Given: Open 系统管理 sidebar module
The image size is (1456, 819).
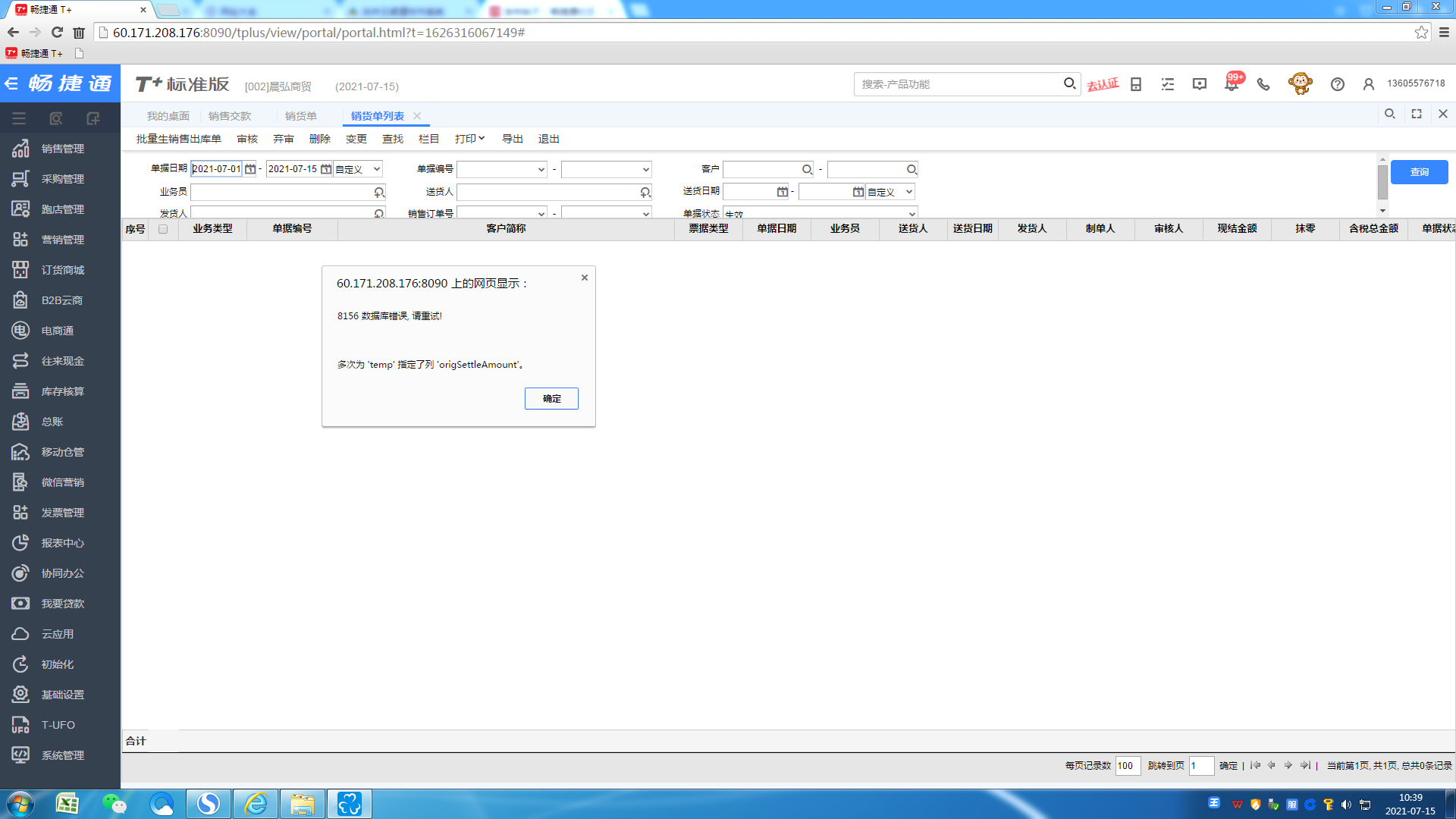Looking at the screenshot, I should click(x=61, y=755).
